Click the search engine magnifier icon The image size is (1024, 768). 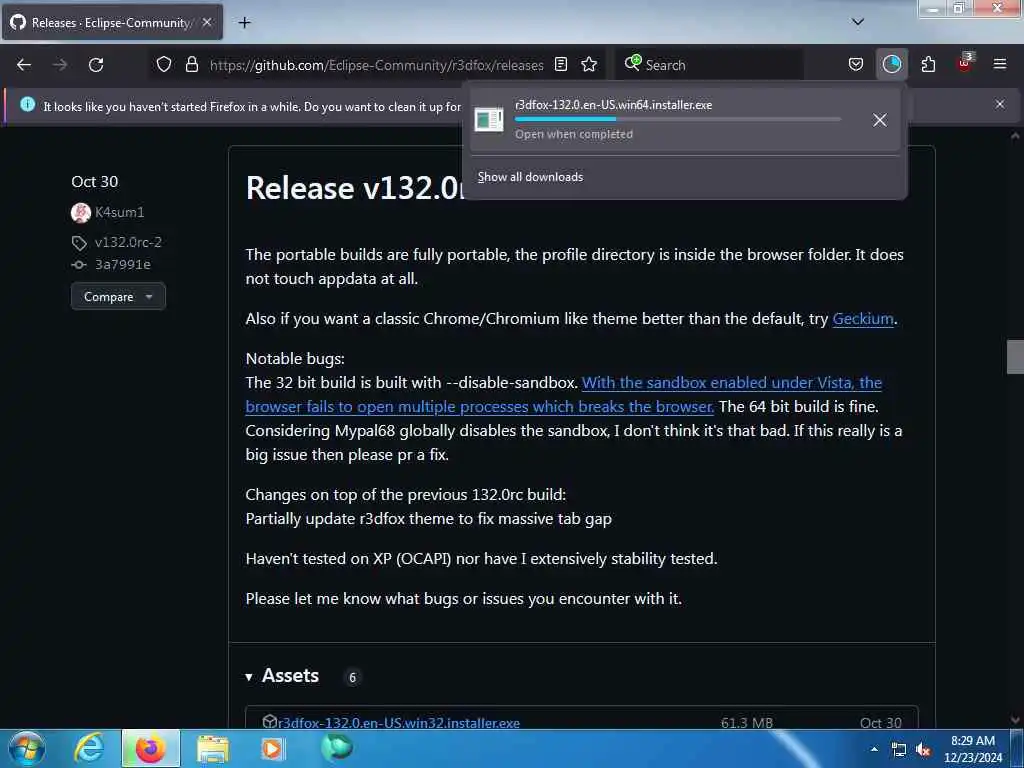point(632,63)
